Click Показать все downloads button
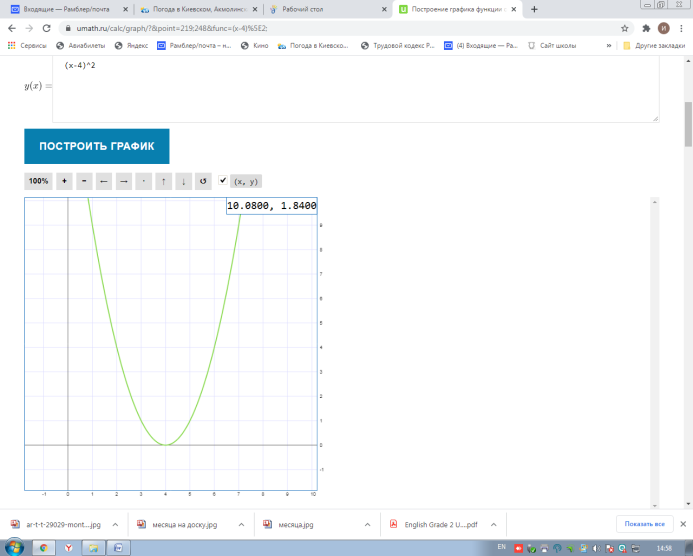Image resolution: width=693 pixels, height=556 pixels. tap(644, 524)
